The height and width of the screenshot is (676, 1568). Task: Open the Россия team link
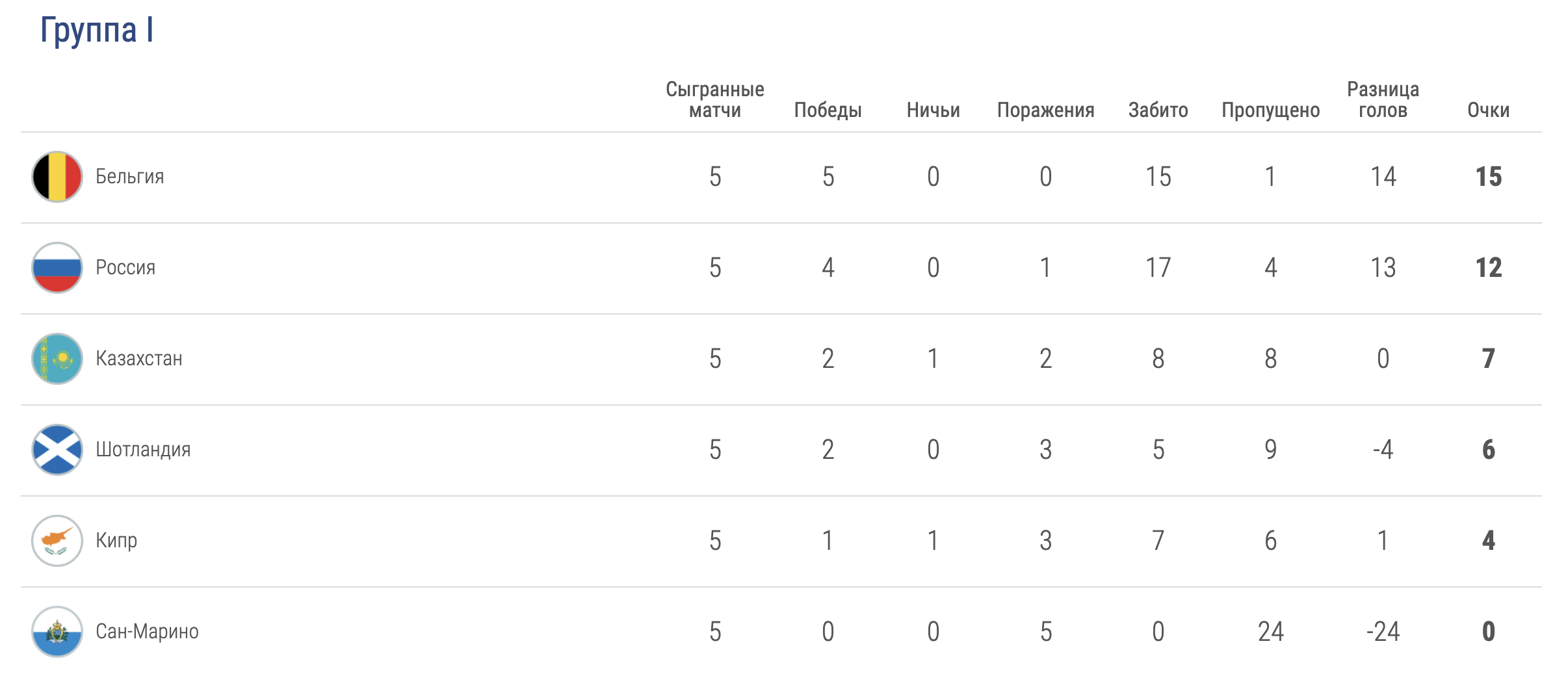pyautogui.click(x=125, y=268)
